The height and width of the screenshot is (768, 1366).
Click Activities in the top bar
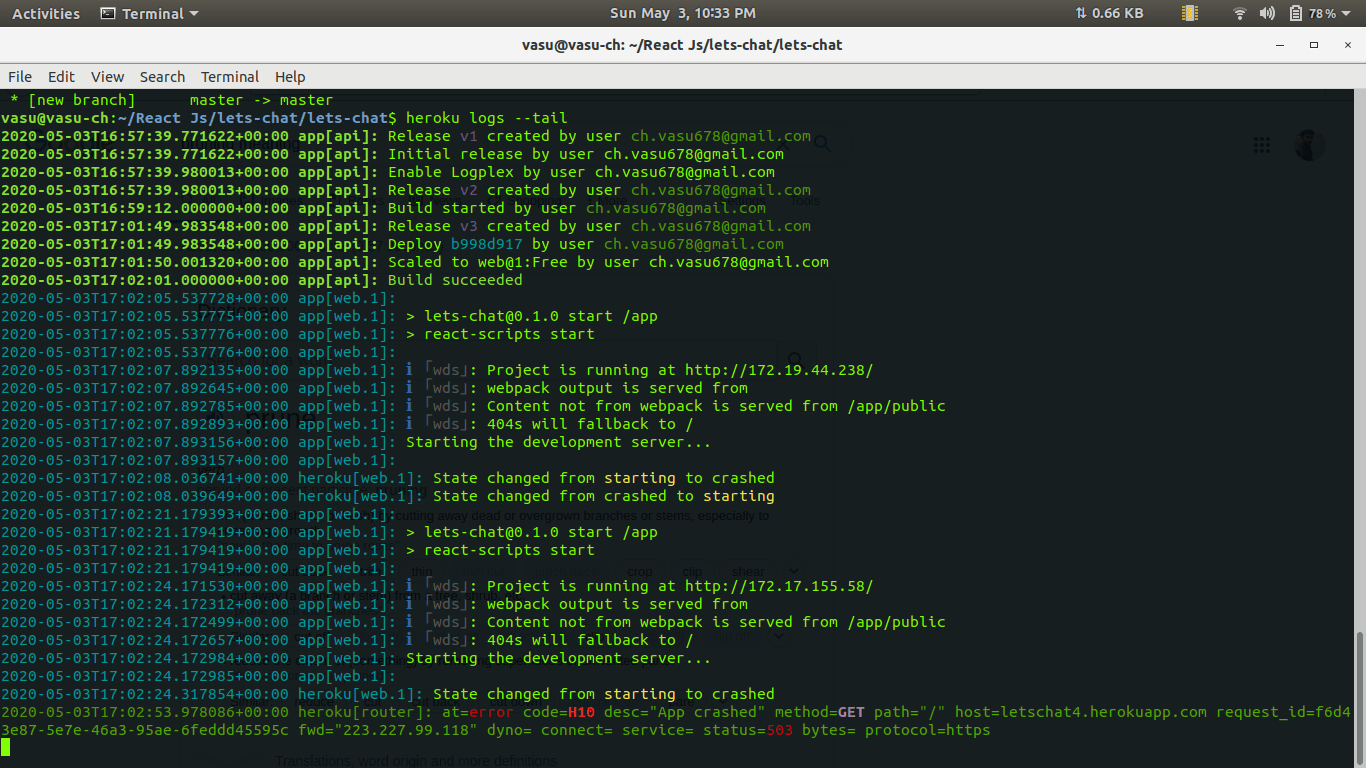click(45, 13)
